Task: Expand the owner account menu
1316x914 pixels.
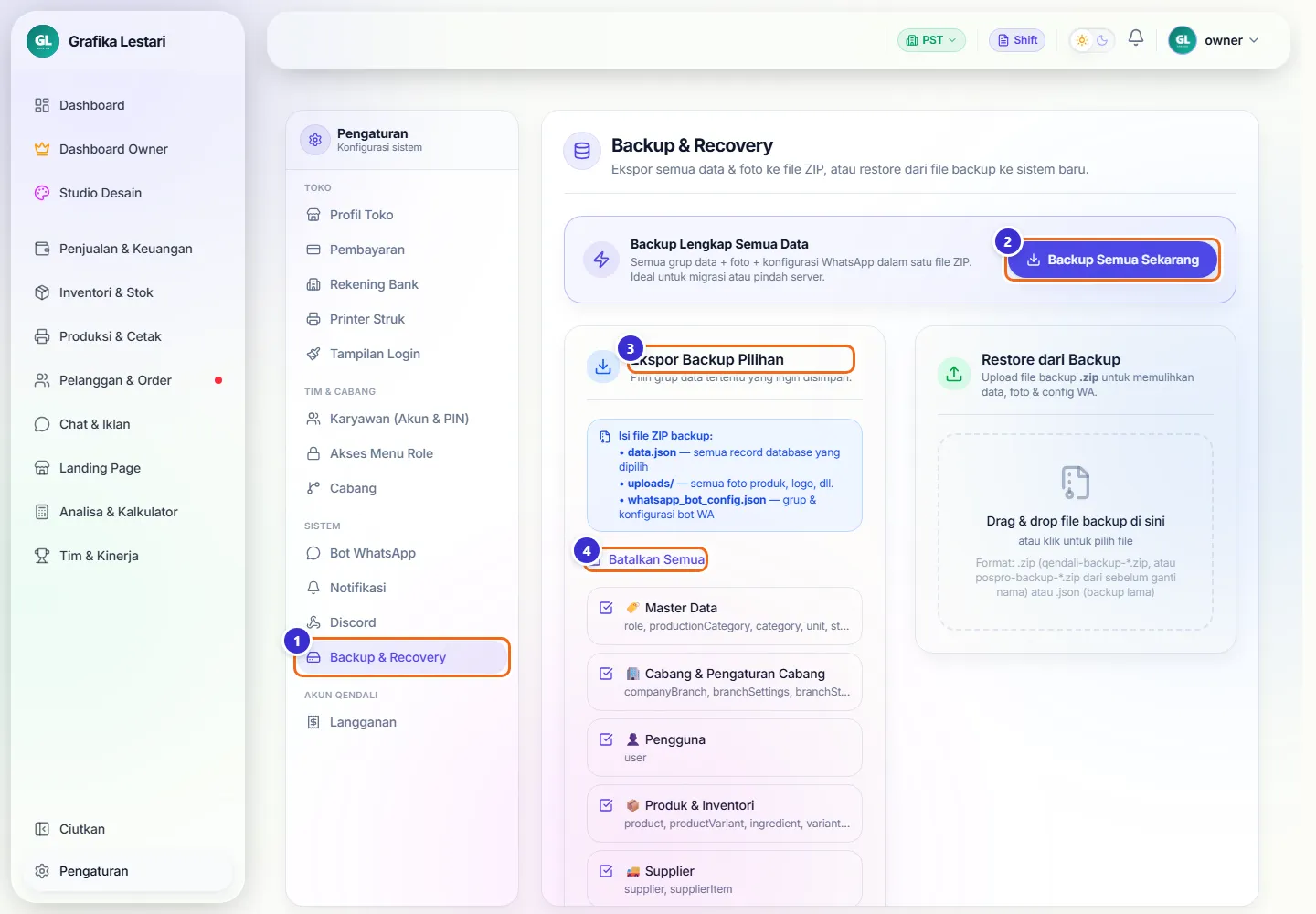Action: point(1215,40)
